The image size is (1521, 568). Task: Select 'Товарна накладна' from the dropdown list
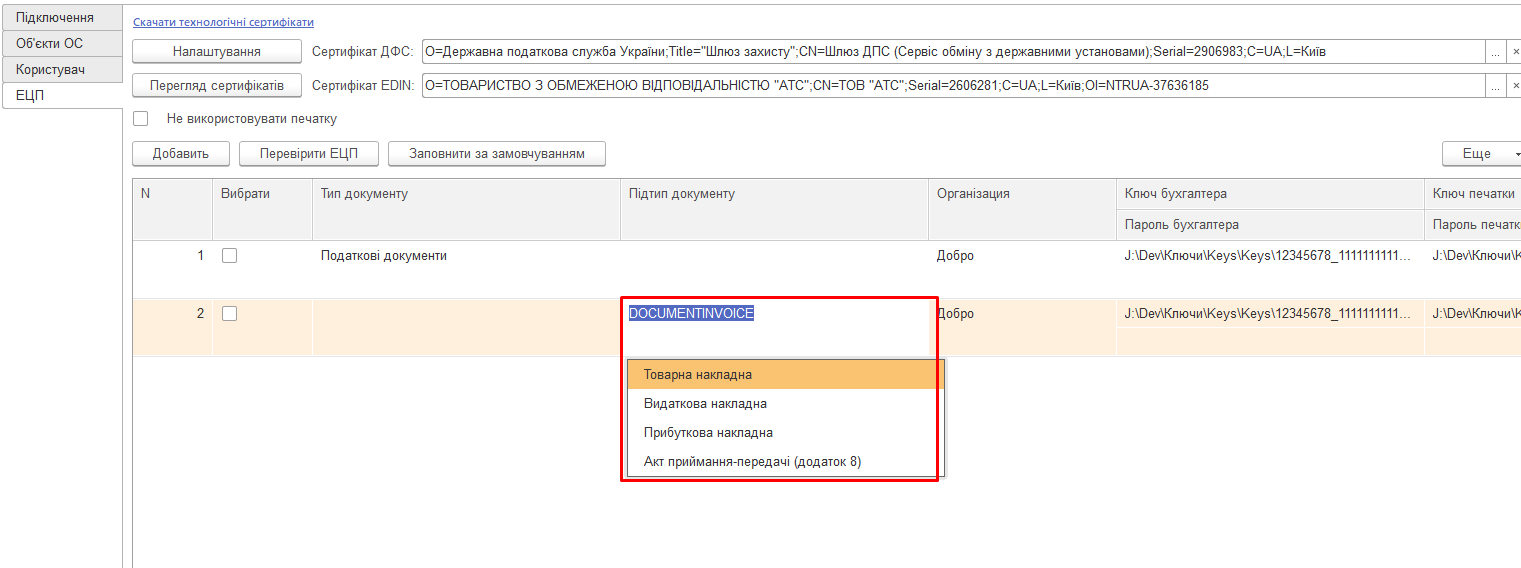pyautogui.click(x=785, y=375)
